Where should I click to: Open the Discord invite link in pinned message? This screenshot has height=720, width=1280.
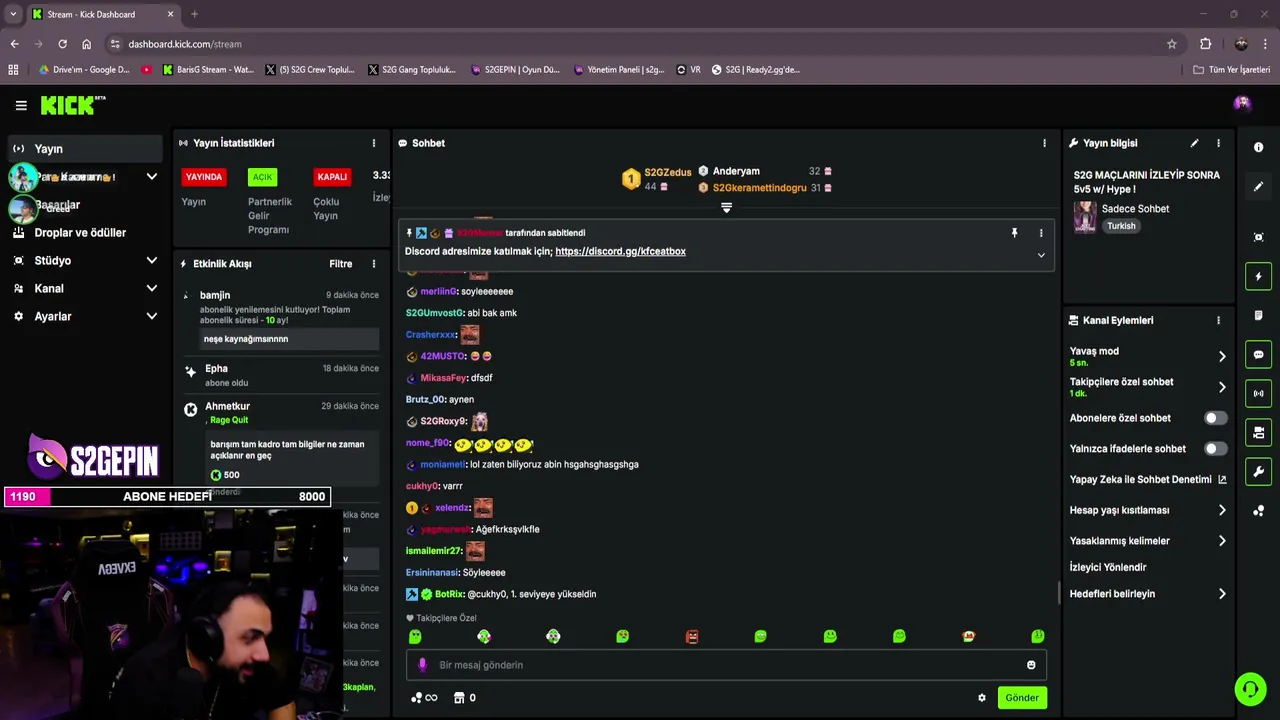click(620, 251)
